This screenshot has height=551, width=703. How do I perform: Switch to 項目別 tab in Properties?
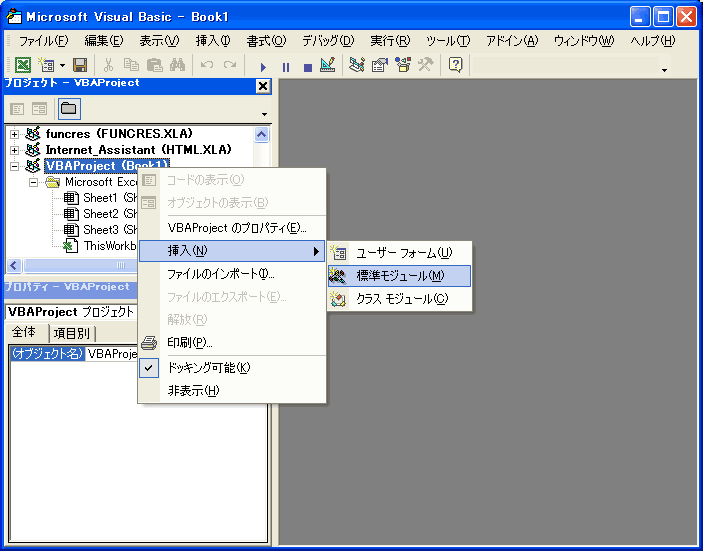(72, 334)
